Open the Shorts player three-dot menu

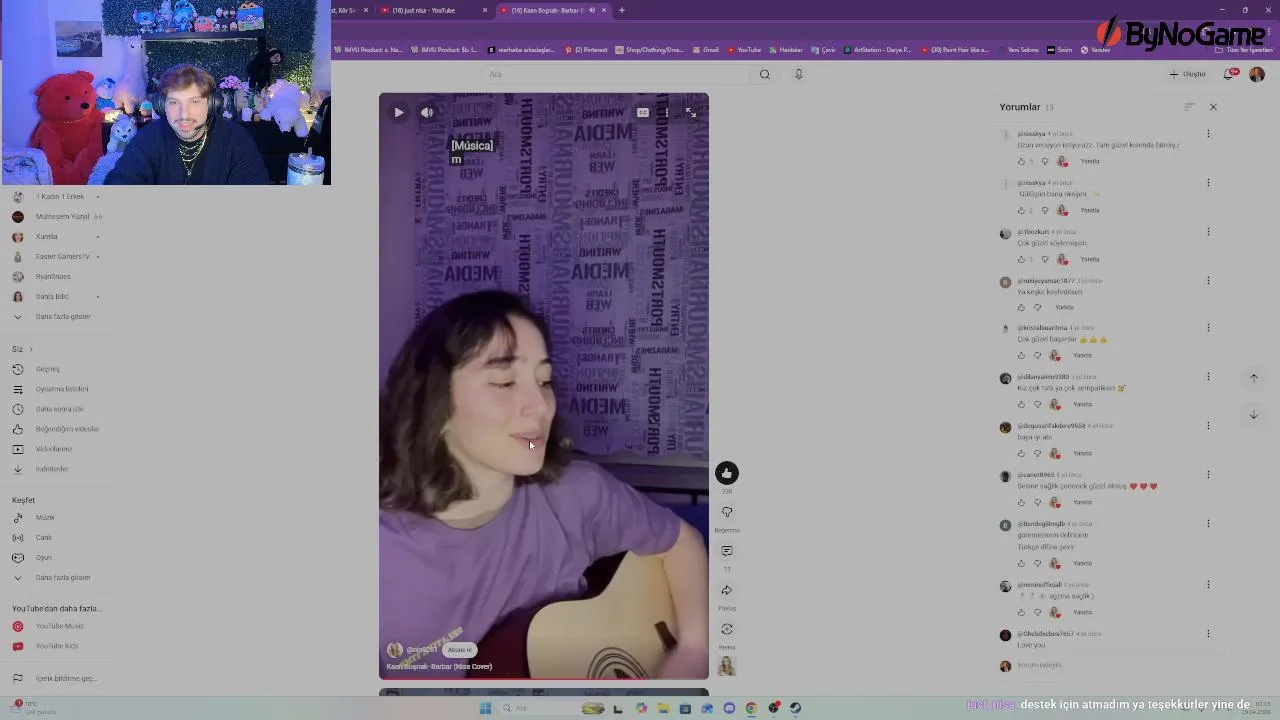pyautogui.click(x=667, y=112)
